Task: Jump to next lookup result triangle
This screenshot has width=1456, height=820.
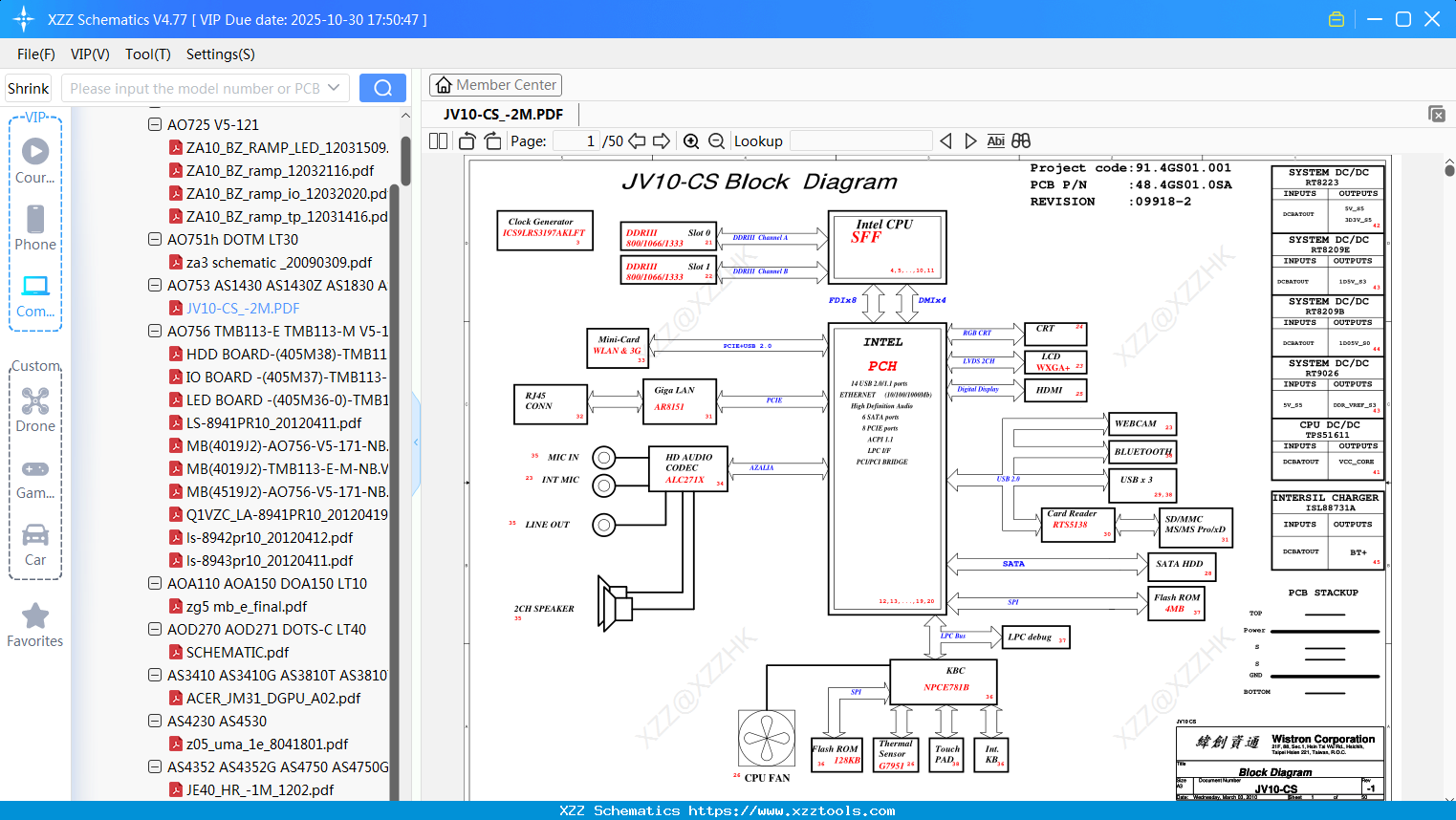Action: coord(970,140)
